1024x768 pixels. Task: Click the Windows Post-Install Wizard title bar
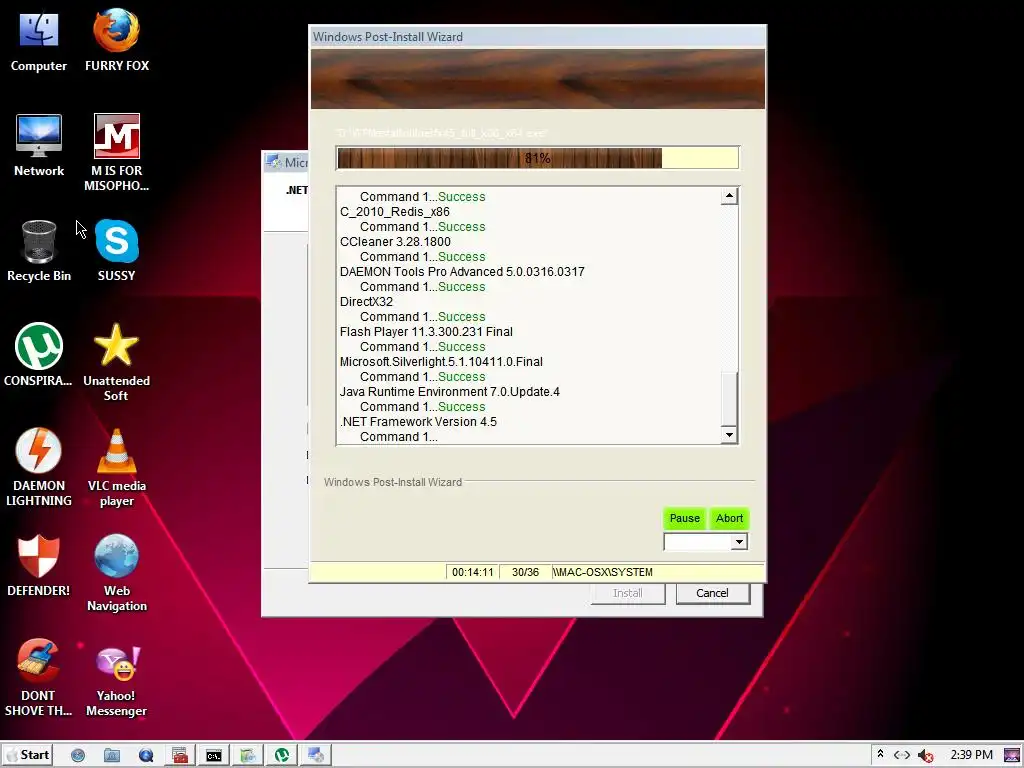pos(537,37)
